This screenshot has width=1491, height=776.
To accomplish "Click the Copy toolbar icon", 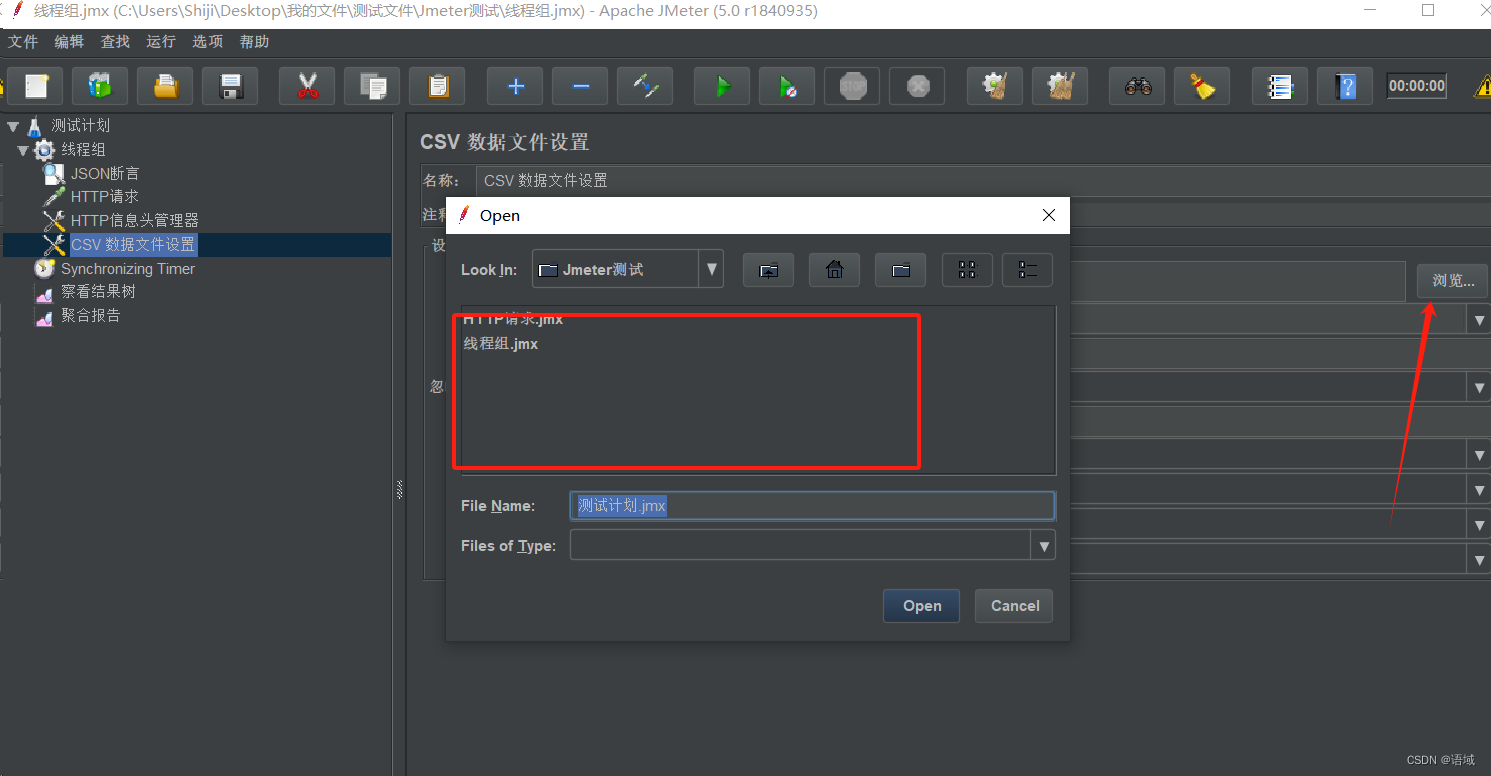I will [372, 86].
